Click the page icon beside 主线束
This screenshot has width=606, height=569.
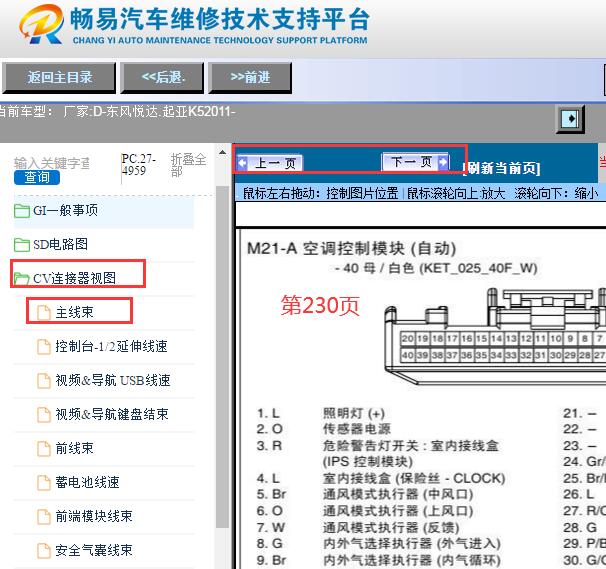tap(44, 313)
